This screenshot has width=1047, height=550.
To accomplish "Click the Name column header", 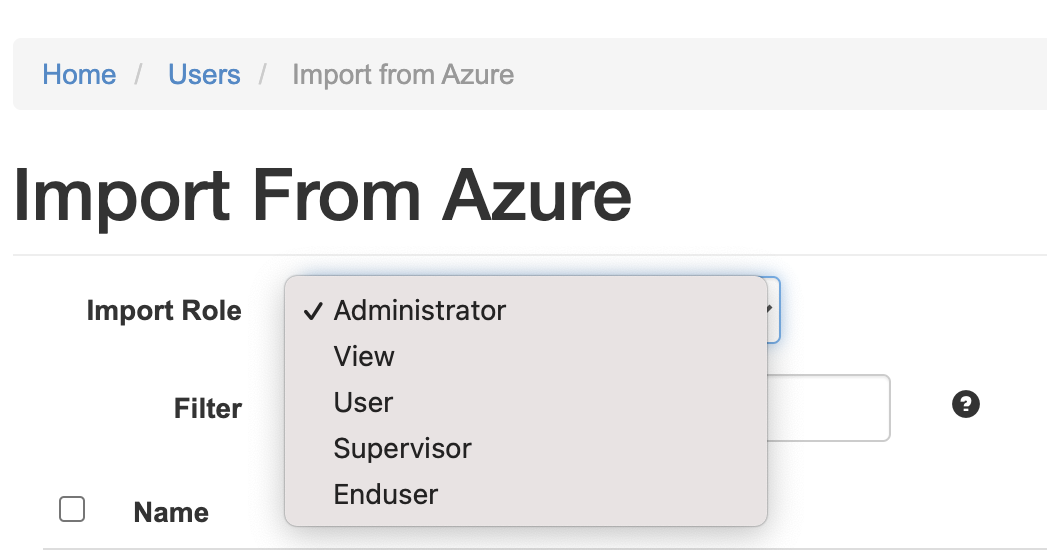I will pos(171,513).
